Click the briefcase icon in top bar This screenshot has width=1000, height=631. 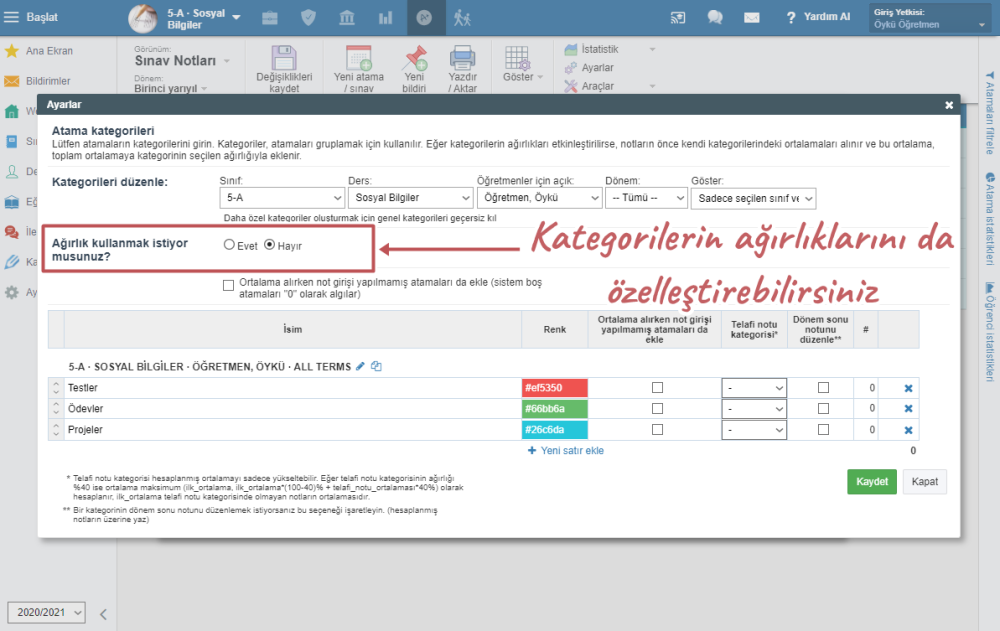(x=270, y=18)
